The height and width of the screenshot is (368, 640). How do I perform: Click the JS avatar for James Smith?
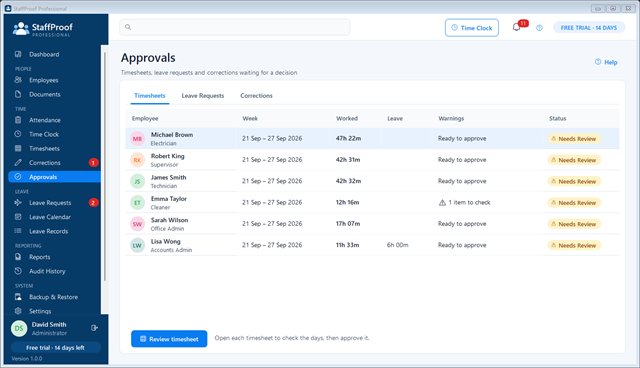click(138, 181)
